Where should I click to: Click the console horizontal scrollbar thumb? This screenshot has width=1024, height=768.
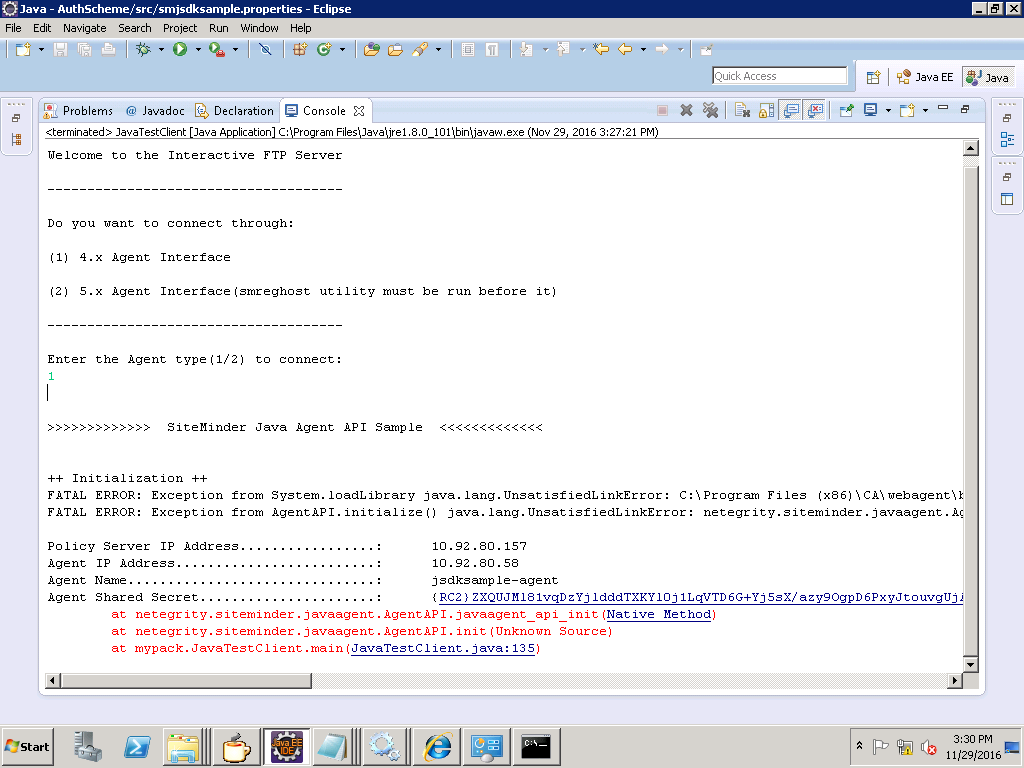click(x=186, y=680)
